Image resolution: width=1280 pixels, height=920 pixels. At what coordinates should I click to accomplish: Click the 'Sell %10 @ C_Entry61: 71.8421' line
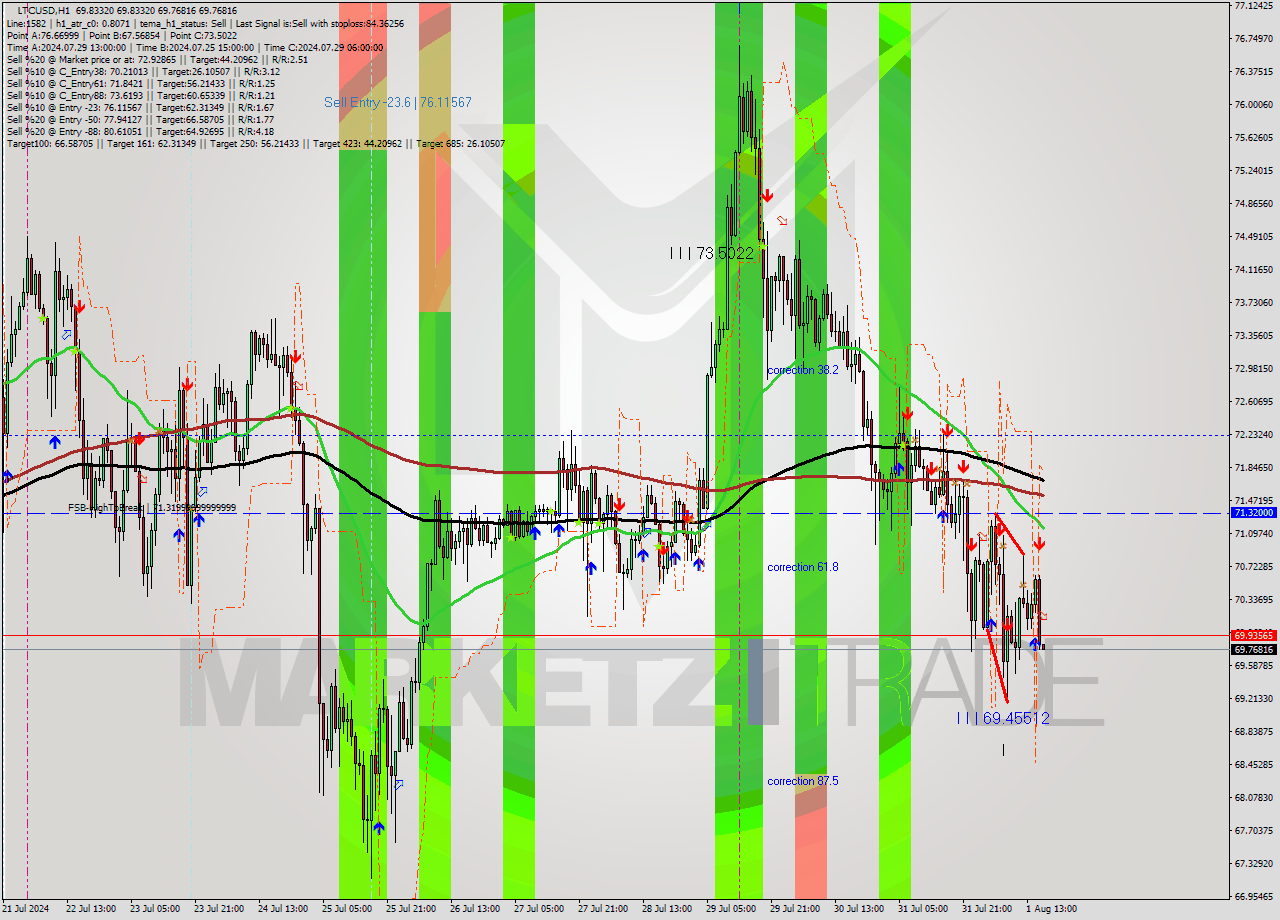click(140, 83)
